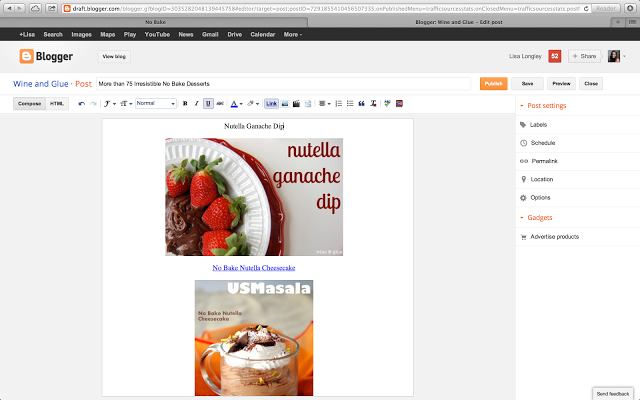Screen dimensions: 640x400
Task: Click the Publish button
Action: tap(493, 84)
